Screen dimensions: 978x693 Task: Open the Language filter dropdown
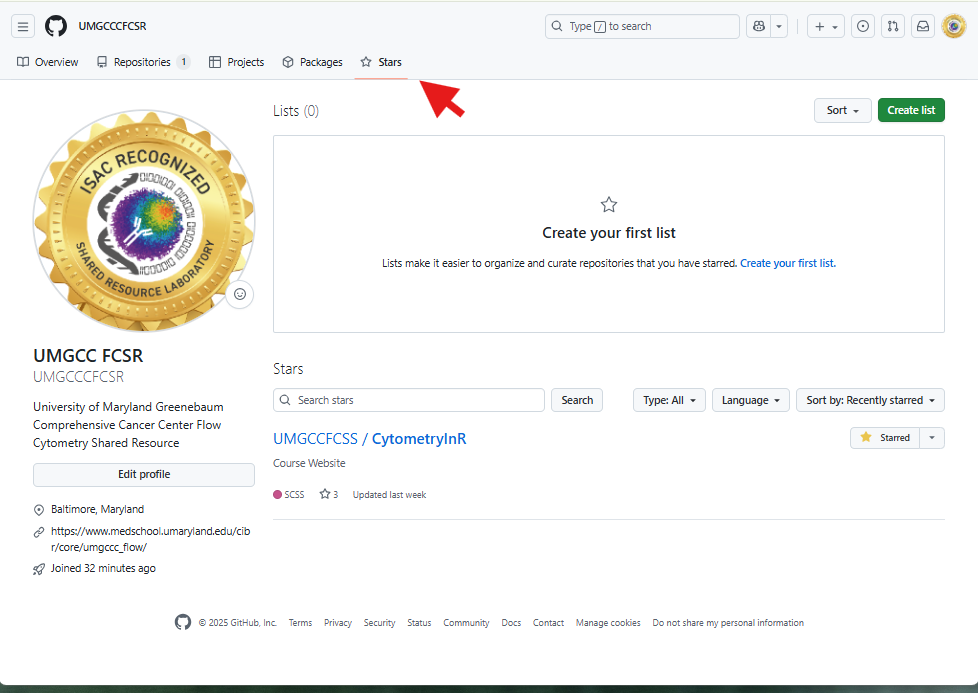(750, 400)
